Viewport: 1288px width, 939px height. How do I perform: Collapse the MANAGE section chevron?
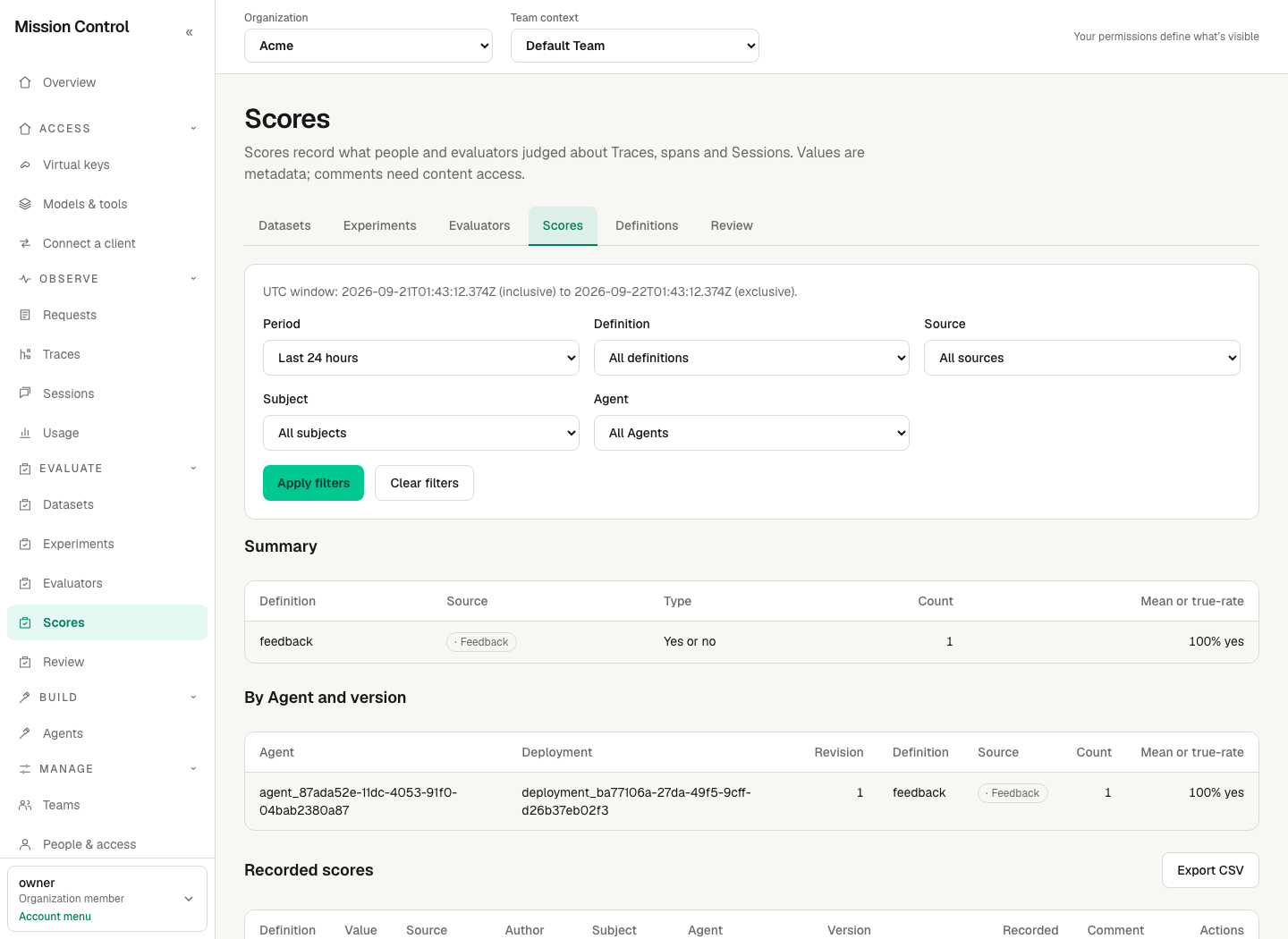pyautogui.click(x=193, y=769)
